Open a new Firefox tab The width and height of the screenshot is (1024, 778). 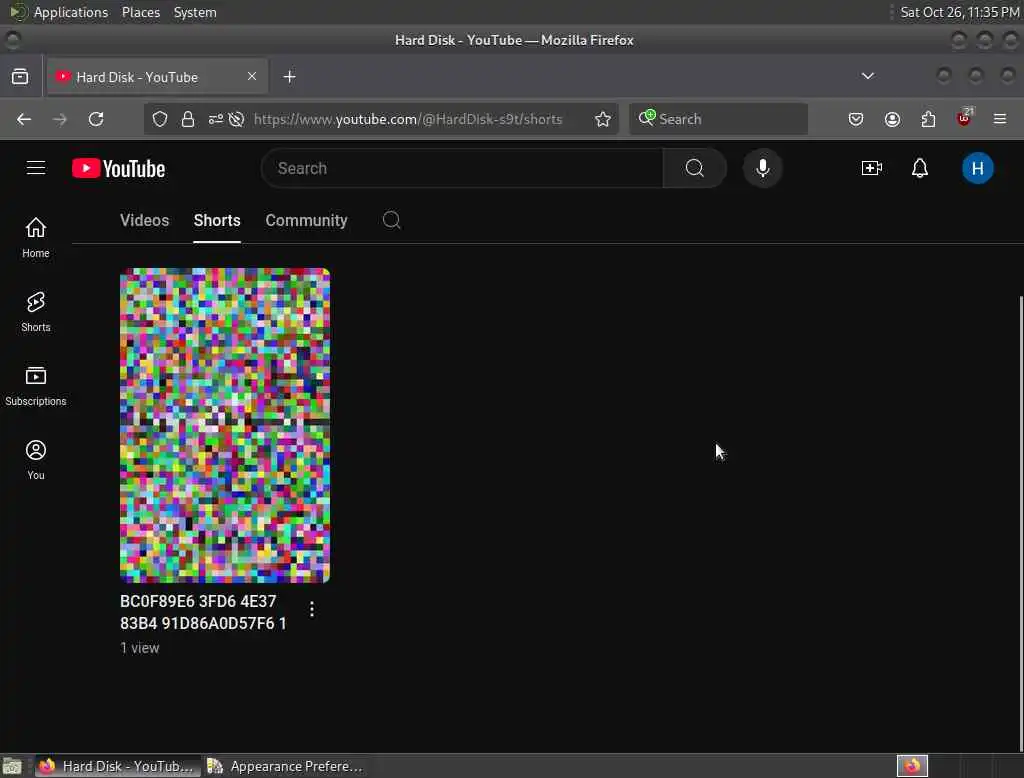(x=289, y=76)
